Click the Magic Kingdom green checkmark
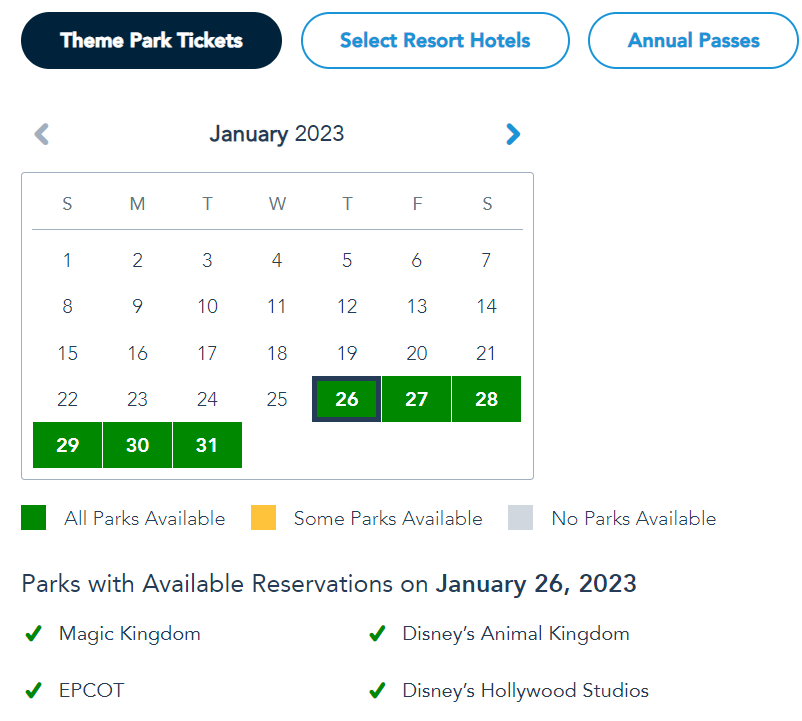The image size is (802, 721). click(x=33, y=634)
